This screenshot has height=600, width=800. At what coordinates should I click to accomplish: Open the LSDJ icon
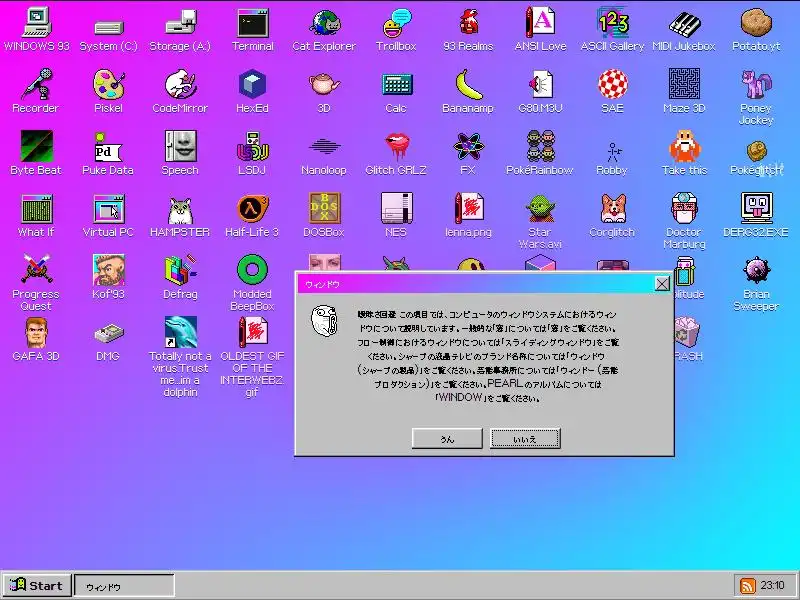[253, 146]
